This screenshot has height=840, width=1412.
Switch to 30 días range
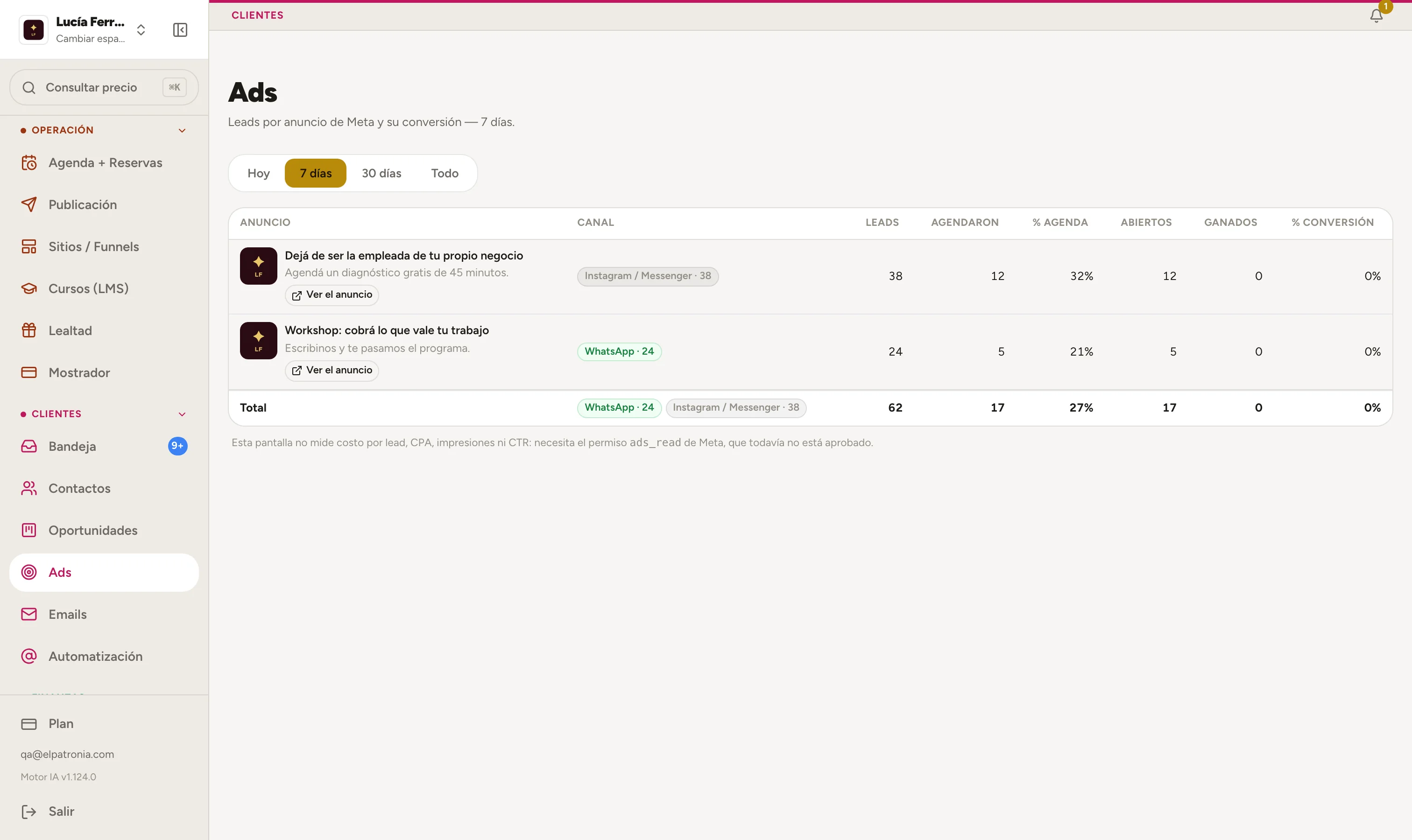[382, 173]
